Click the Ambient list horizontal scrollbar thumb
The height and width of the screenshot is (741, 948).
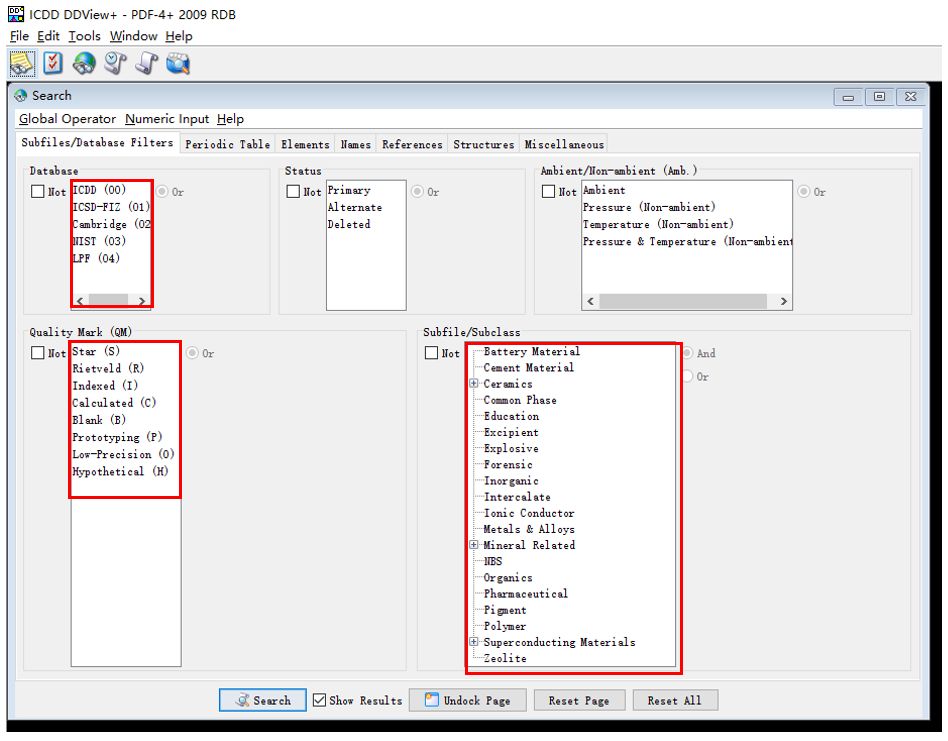coord(683,301)
